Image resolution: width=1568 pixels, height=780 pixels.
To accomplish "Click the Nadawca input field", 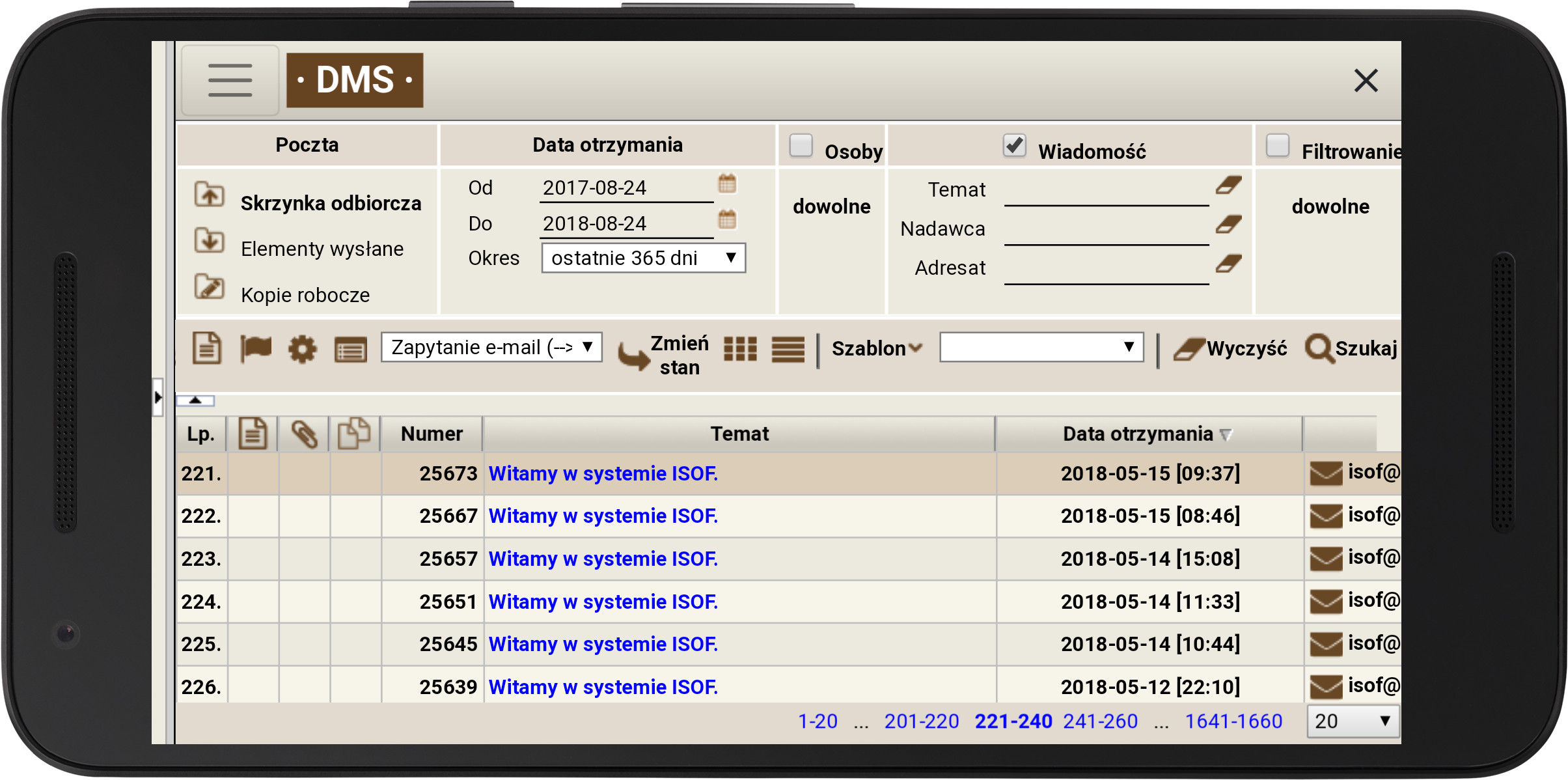I will (x=1106, y=232).
